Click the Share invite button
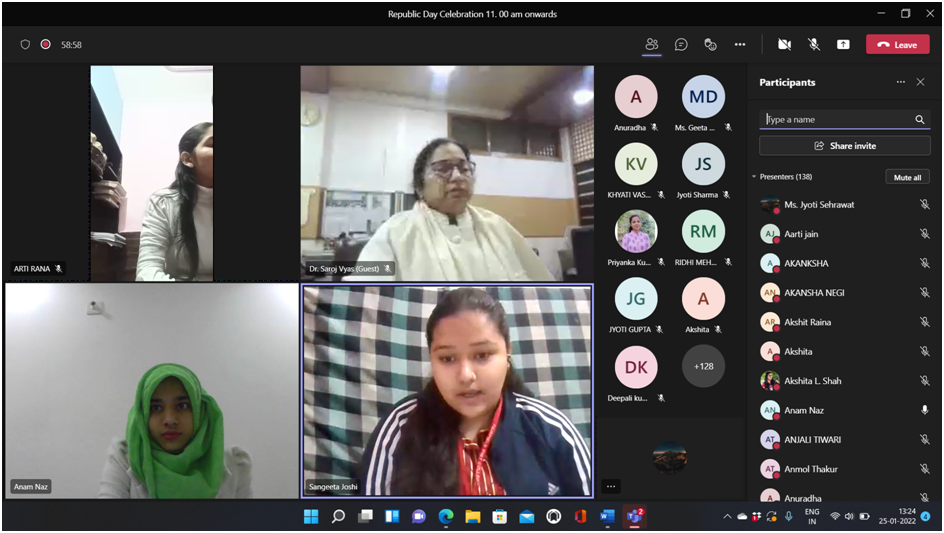This screenshot has height=533, width=944. coord(844,146)
